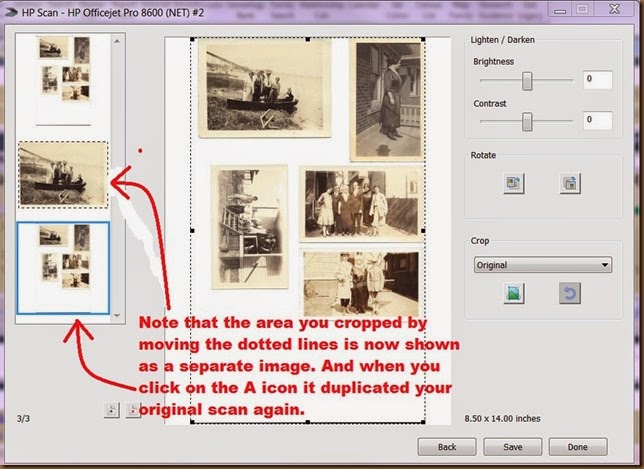Click the Brightness slider handle

tap(527, 81)
